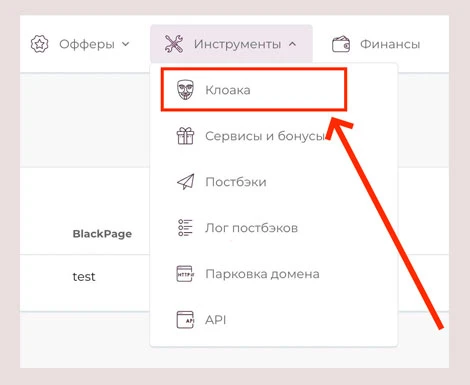The width and height of the screenshot is (470, 385).
Task: Choose Сервисы и бонусы menu entry
Action: [265, 136]
